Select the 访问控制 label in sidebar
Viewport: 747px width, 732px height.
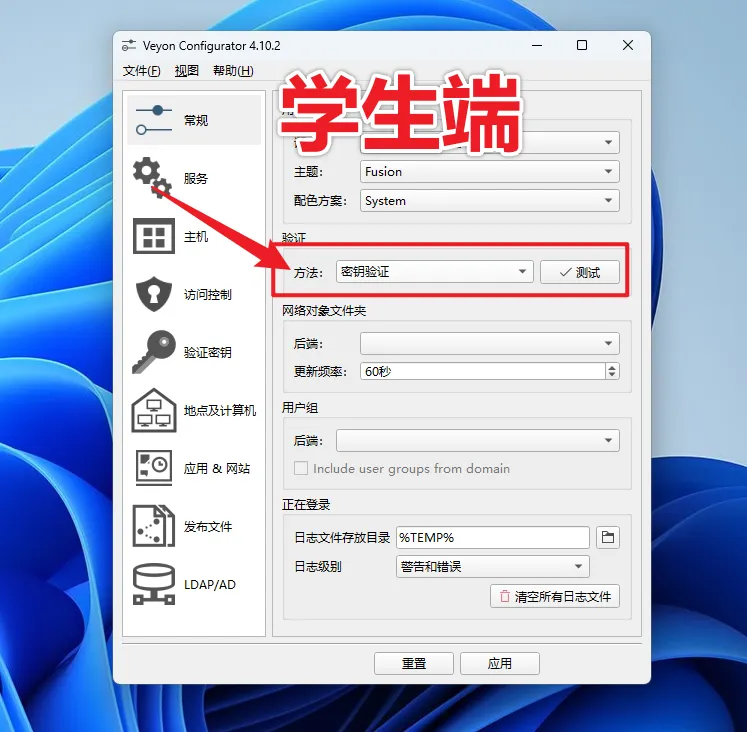208,294
